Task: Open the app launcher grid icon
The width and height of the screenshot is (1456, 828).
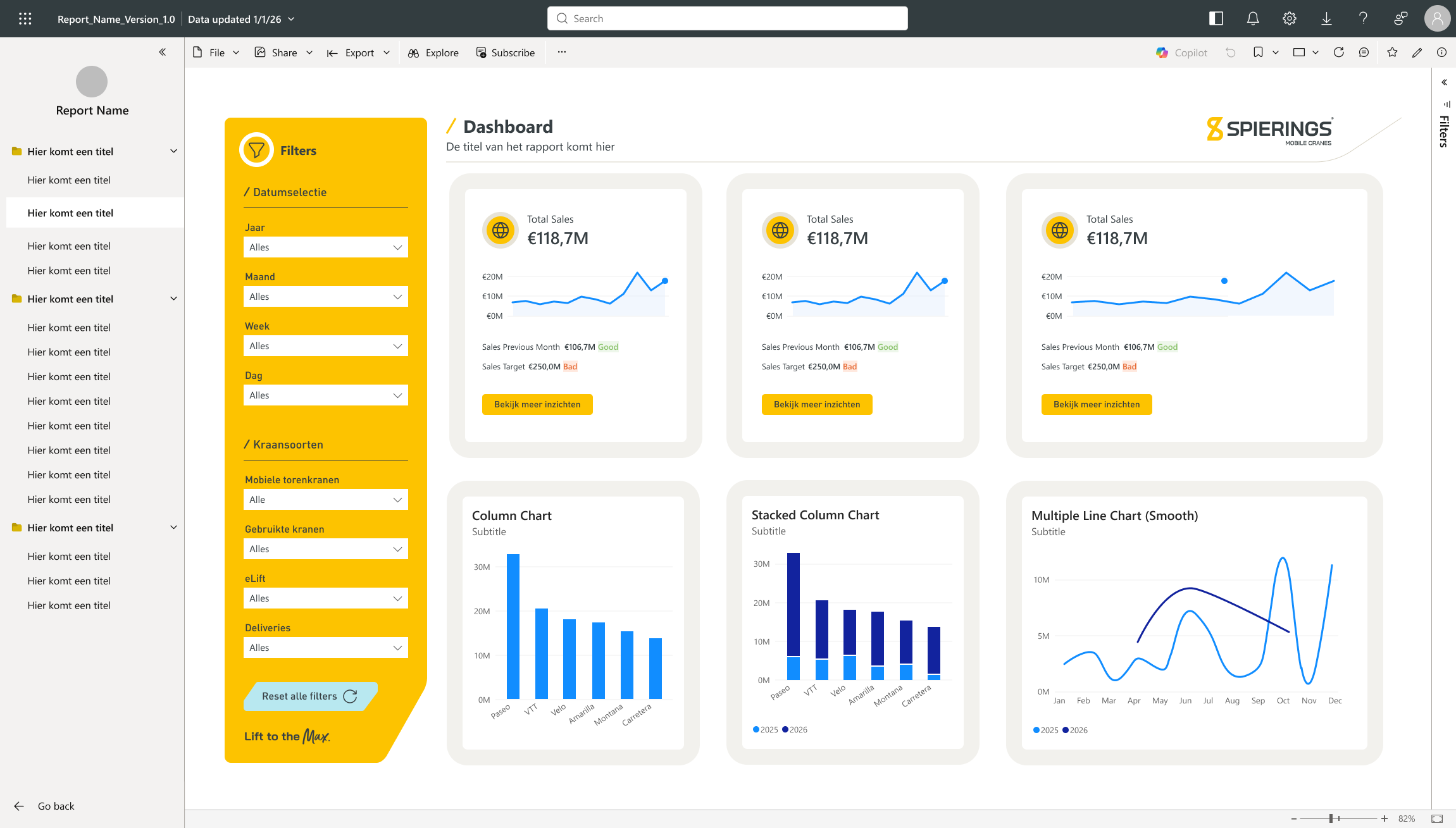Action: point(25,19)
